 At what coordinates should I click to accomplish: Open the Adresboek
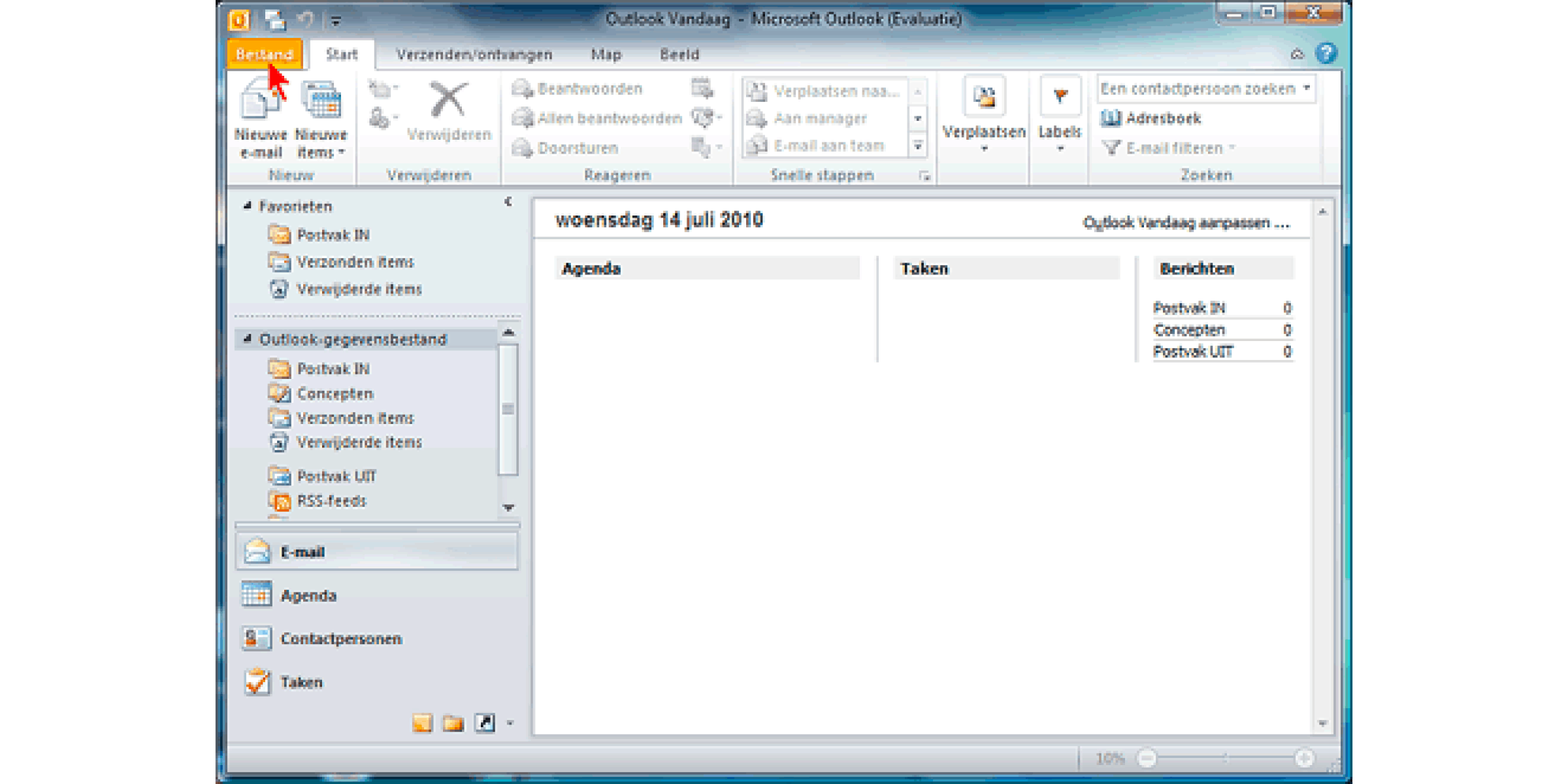coord(1151,118)
